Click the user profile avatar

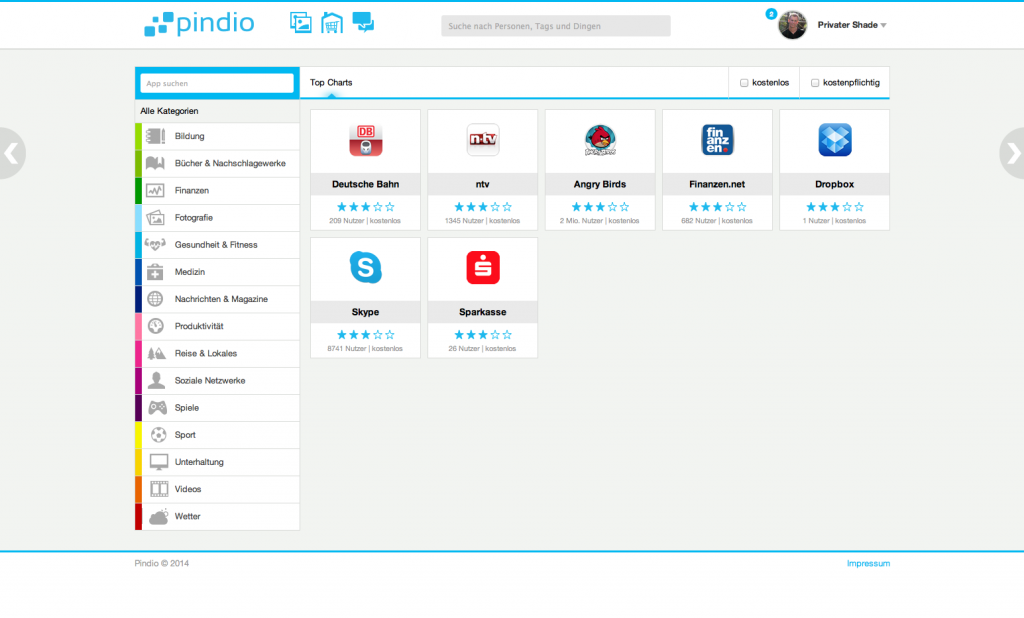tap(792, 25)
